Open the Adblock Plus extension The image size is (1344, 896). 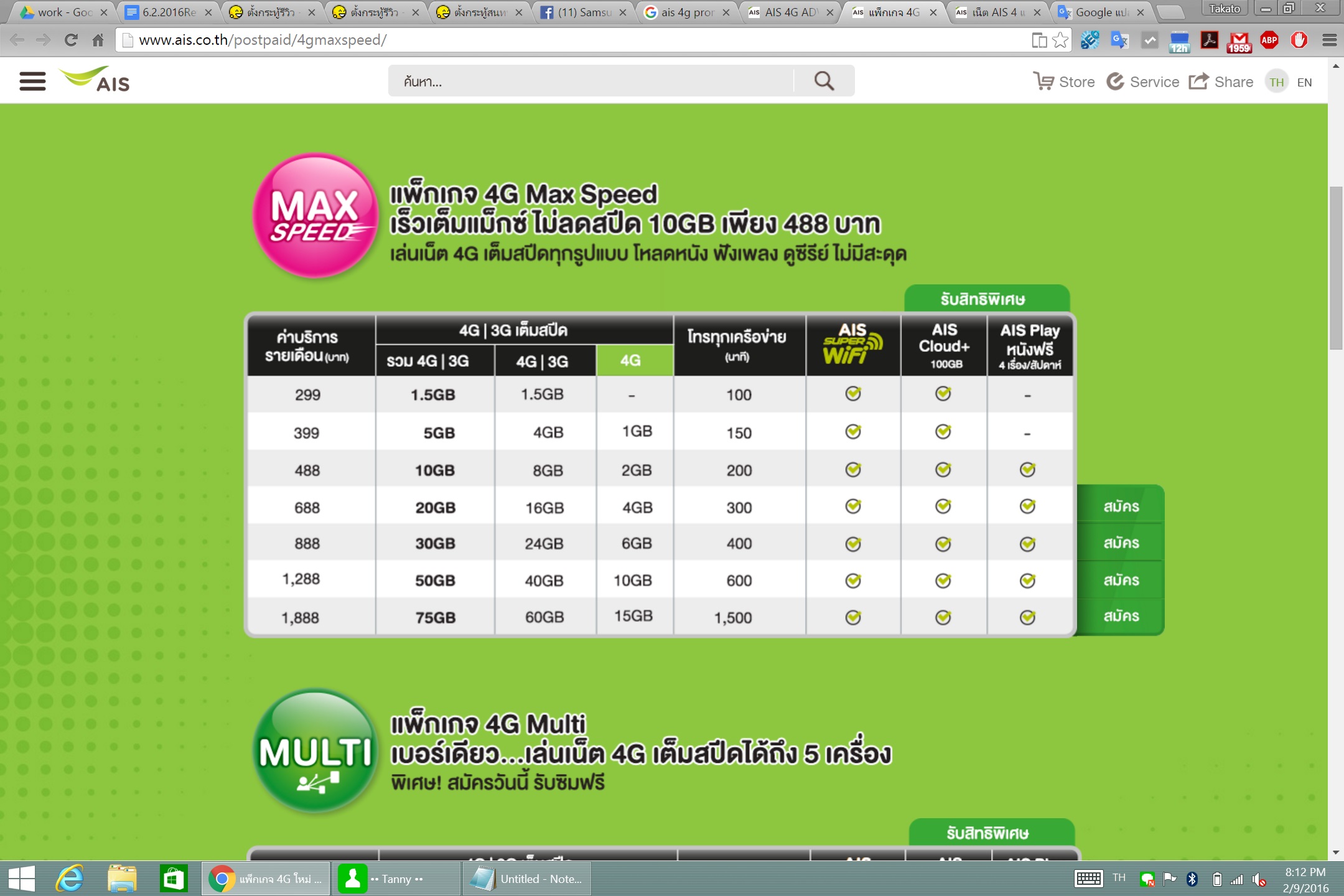[x=1269, y=40]
